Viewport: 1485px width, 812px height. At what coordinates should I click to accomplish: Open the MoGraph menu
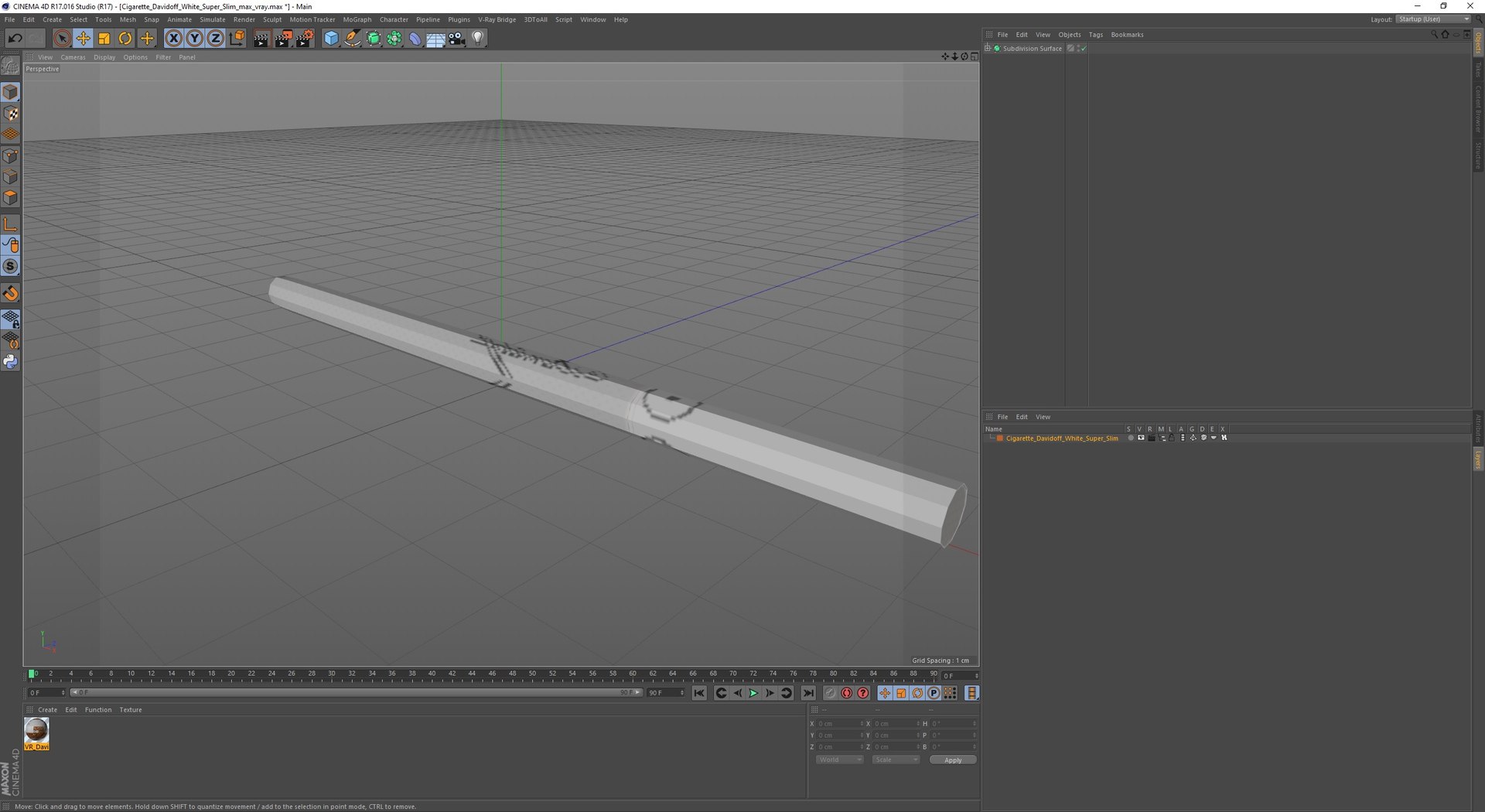(357, 19)
